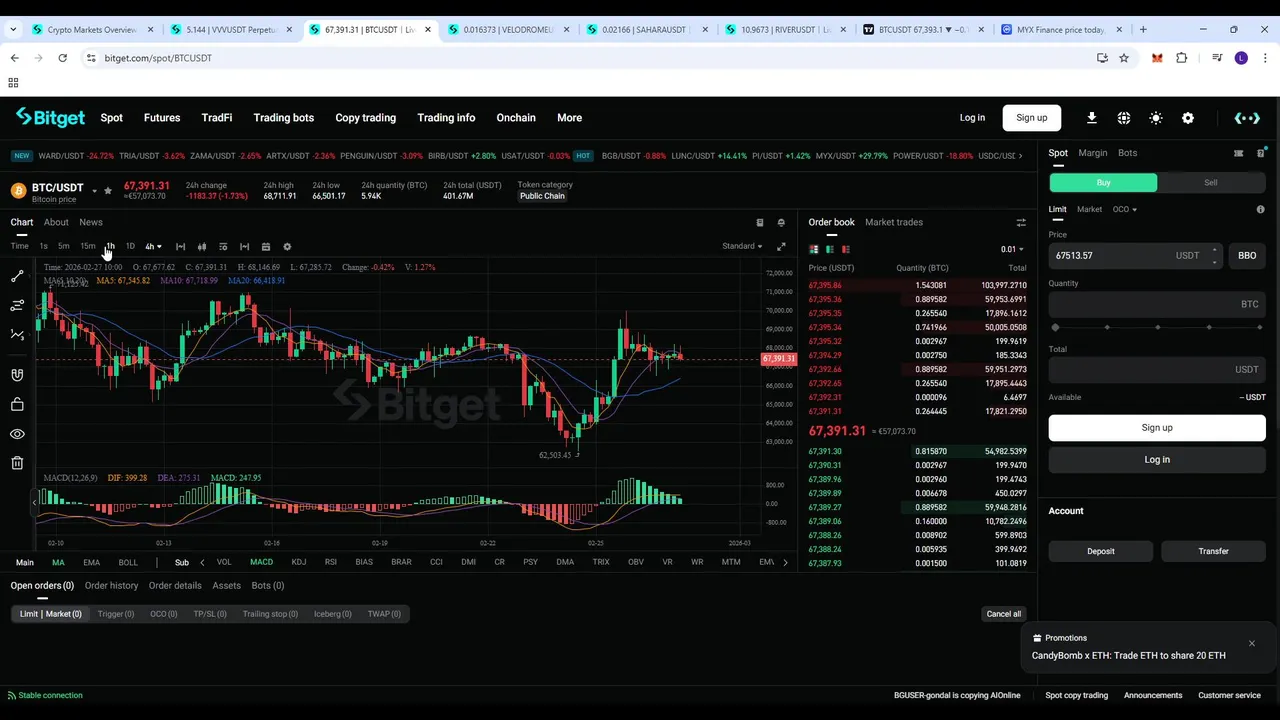Click the Transfer button

click(1214, 551)
